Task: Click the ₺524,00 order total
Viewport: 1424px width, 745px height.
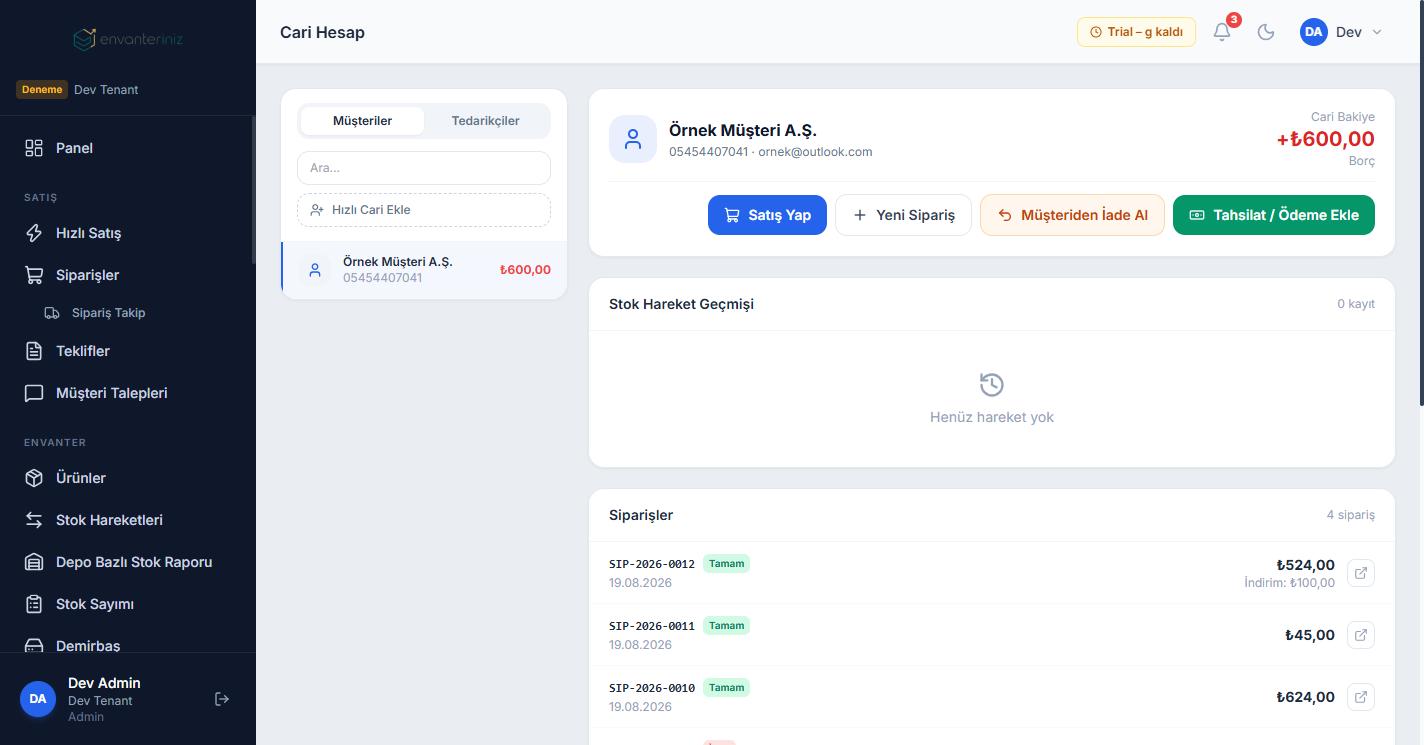Action: 1305,565
